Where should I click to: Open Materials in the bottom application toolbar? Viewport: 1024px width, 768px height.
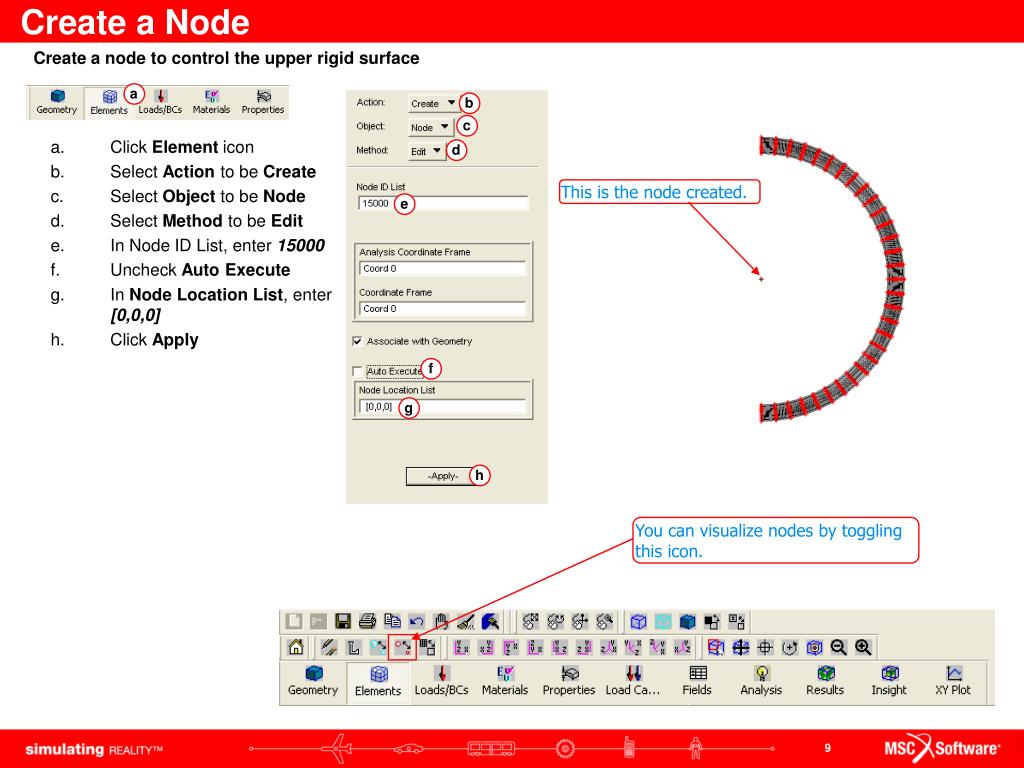(505, 681)
